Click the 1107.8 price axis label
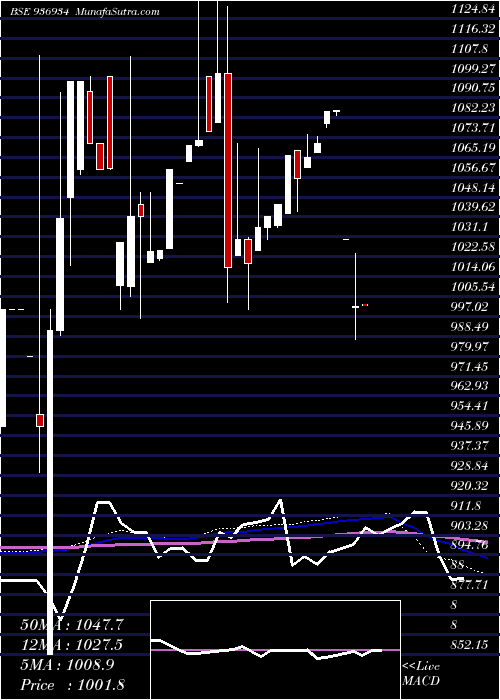500x700 pixels. [x=469, y=49]
